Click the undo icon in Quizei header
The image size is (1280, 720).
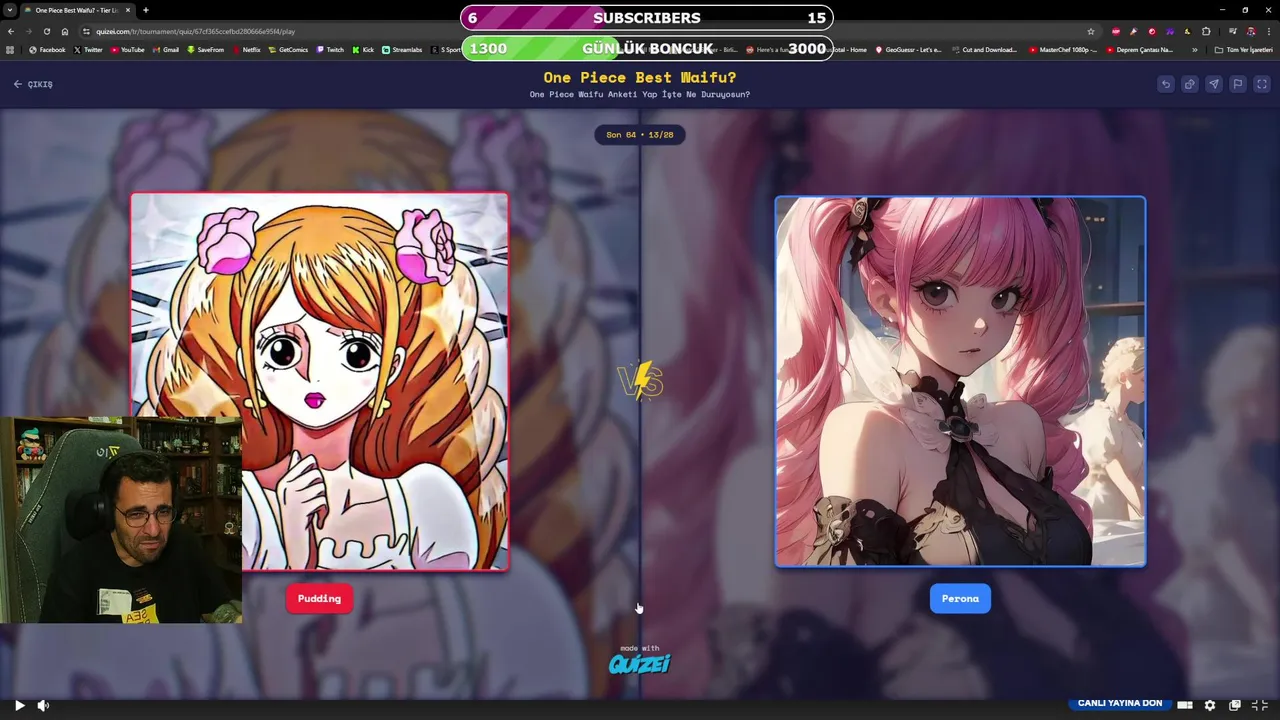[1166, 84]
